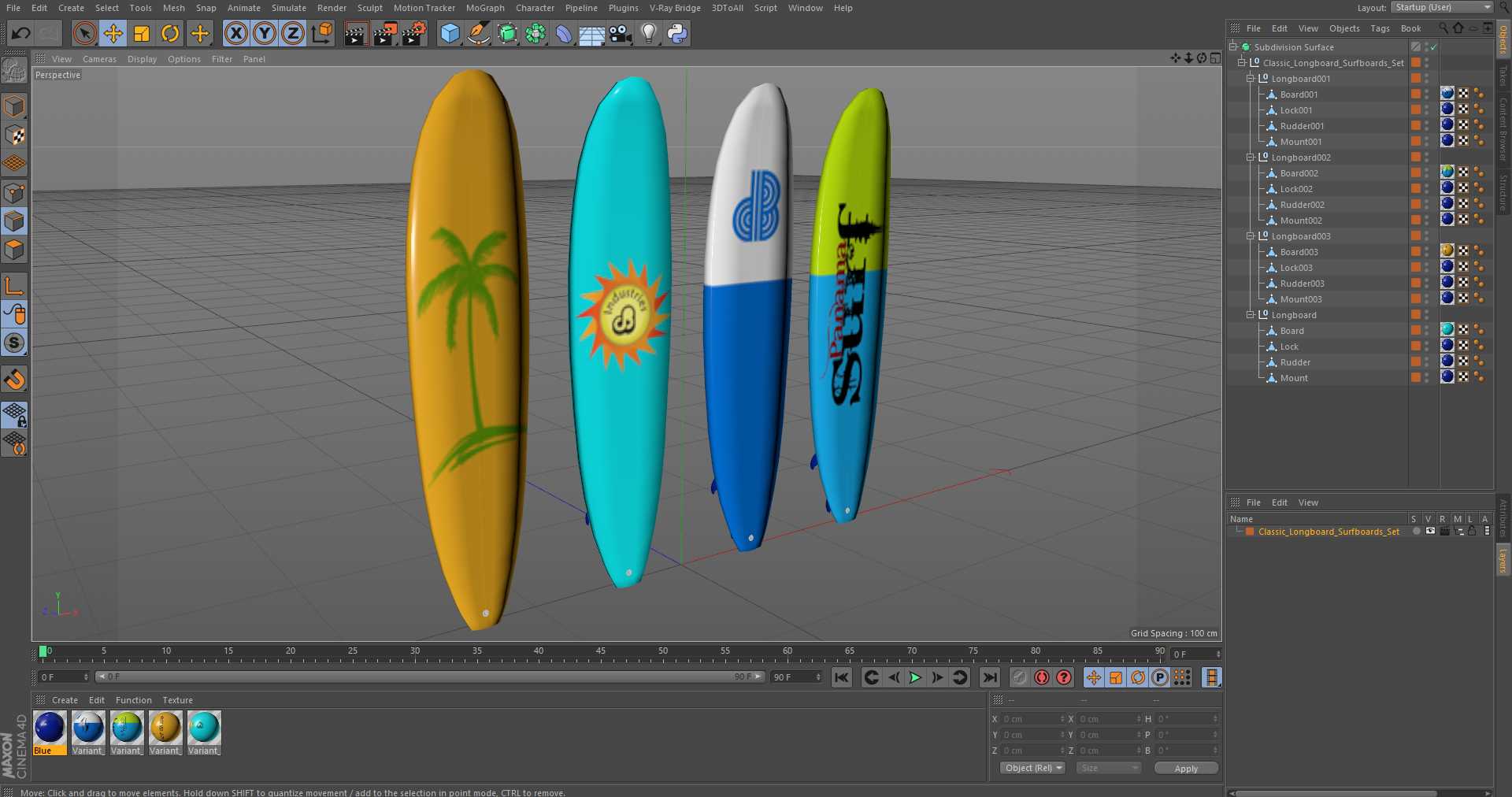Open the MoGraph menu
Viewport: 1512px width, 797px height.
[x=485, y=8]
